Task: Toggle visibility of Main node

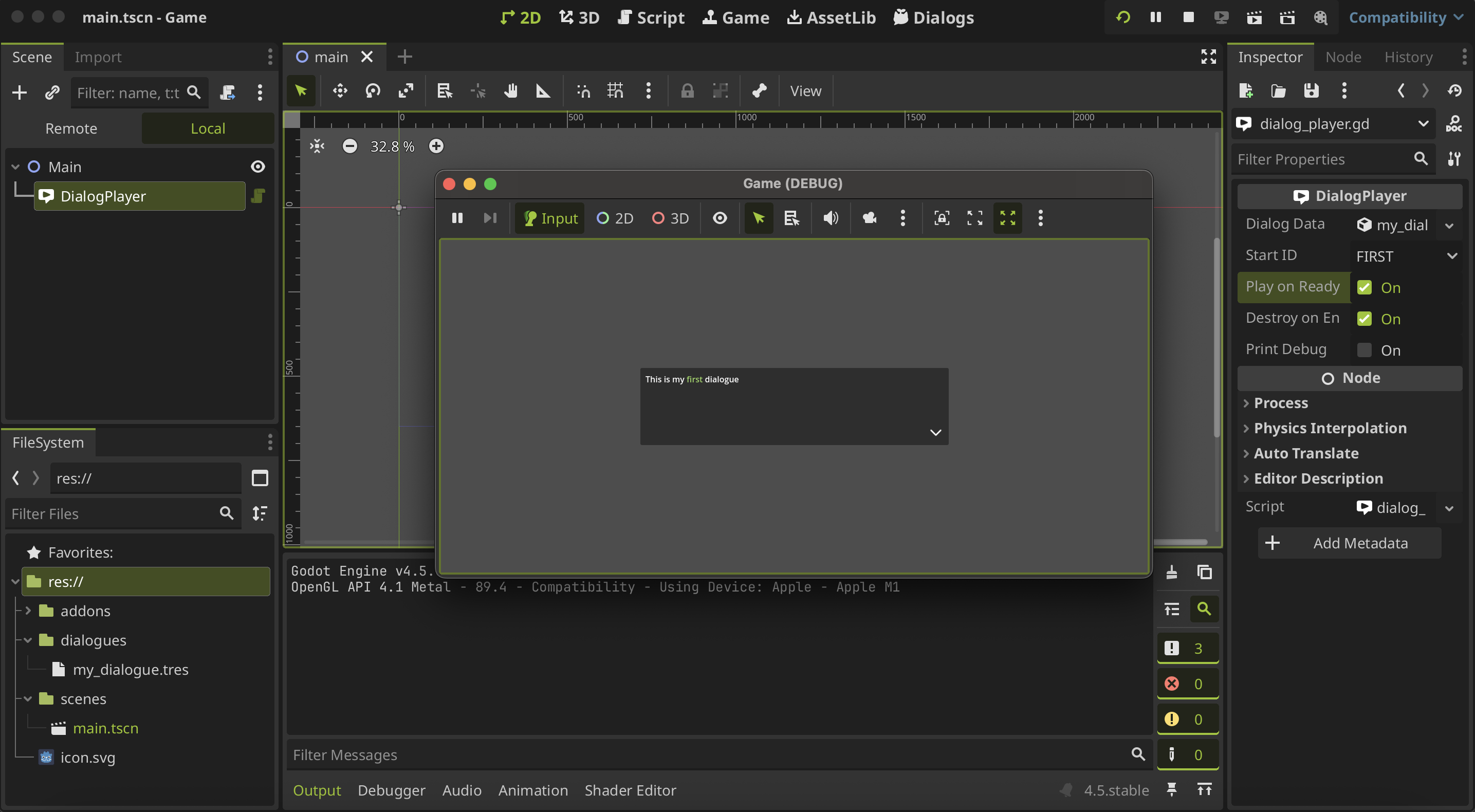Action: pos(257,167)
